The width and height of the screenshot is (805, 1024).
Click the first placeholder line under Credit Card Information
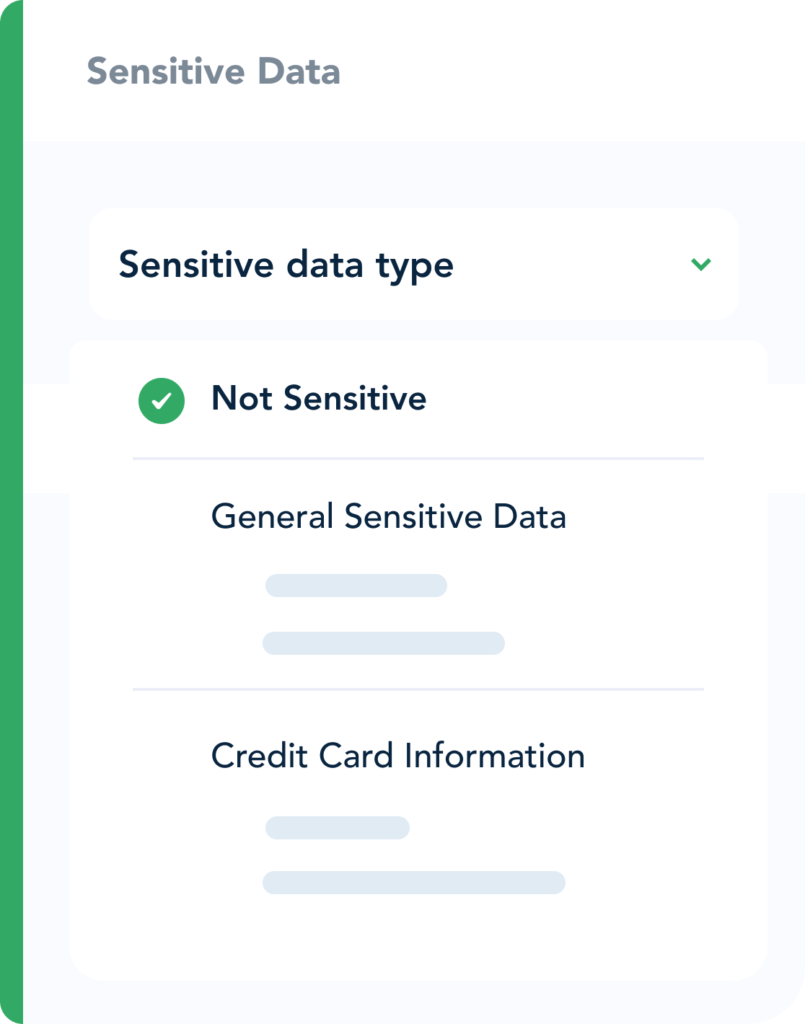[336, 828]
